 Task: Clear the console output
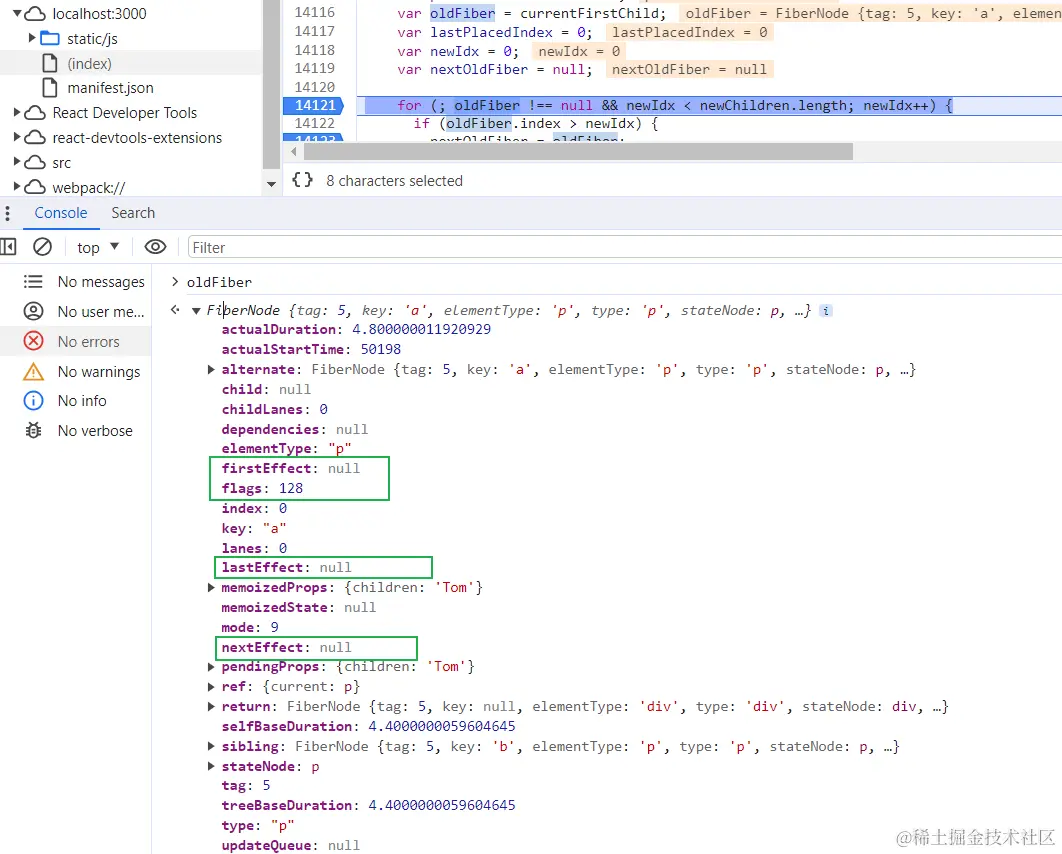(x=43, y=247)
